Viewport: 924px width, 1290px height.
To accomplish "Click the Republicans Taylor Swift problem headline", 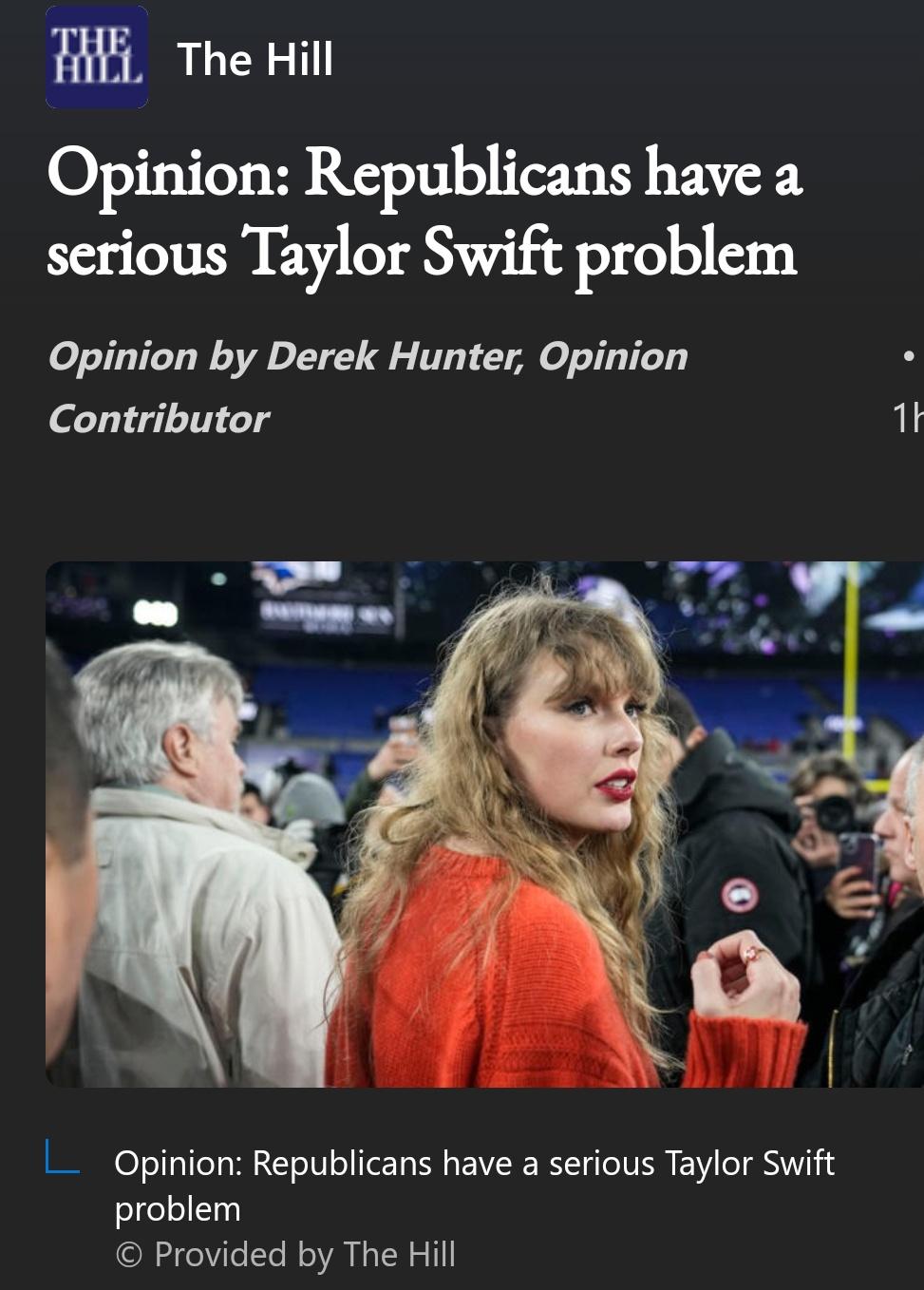I will [x=425, y=213].
